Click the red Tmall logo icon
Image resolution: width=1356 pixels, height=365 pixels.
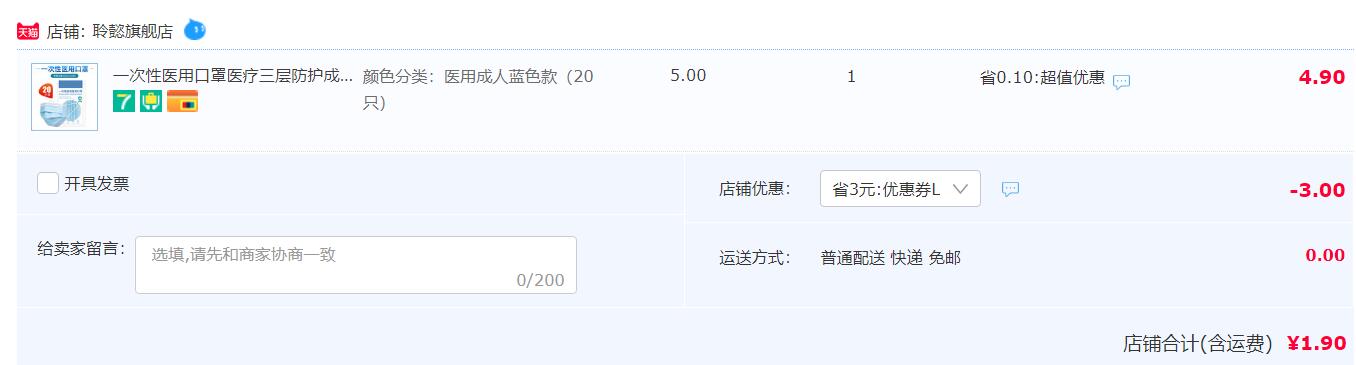(28, 31)
